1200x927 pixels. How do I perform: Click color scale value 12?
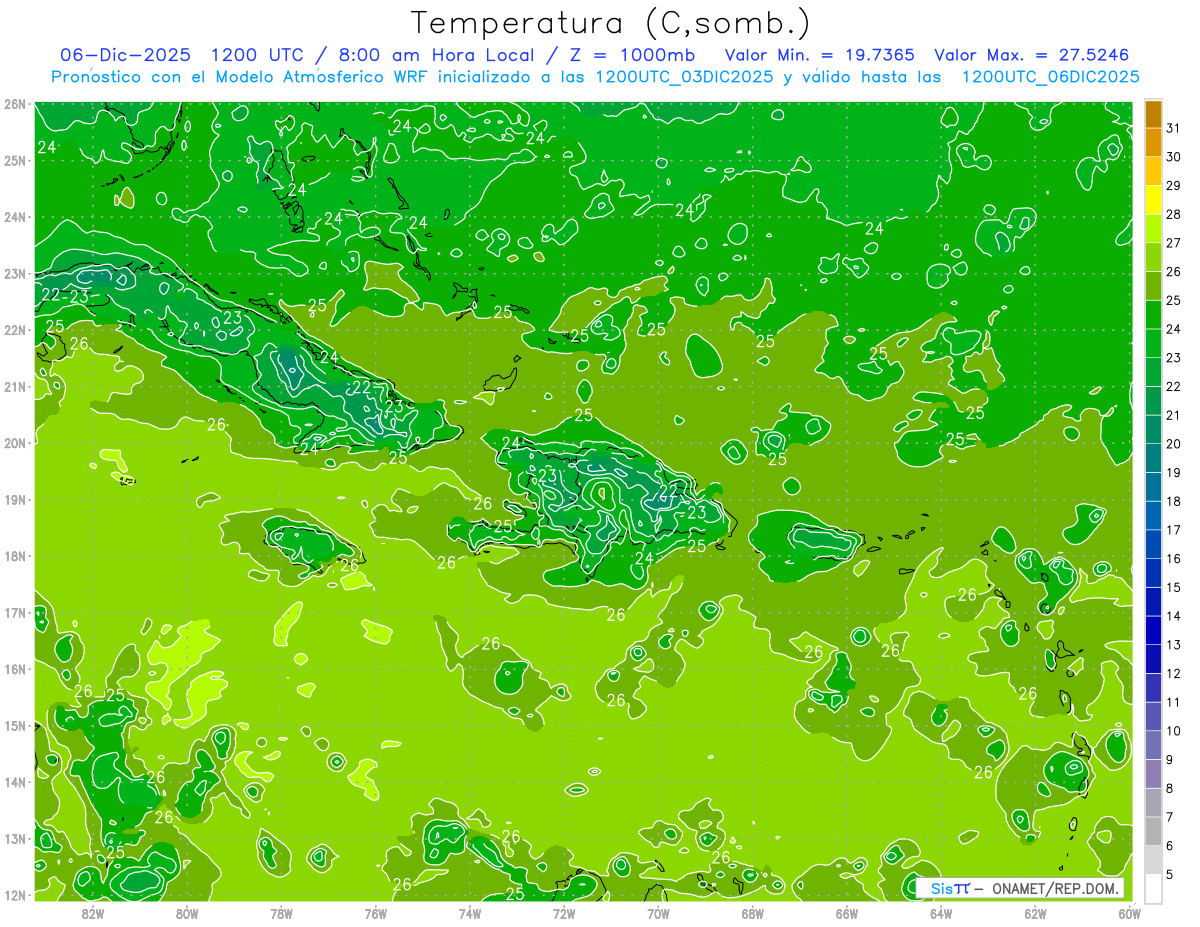point(1174,673)
